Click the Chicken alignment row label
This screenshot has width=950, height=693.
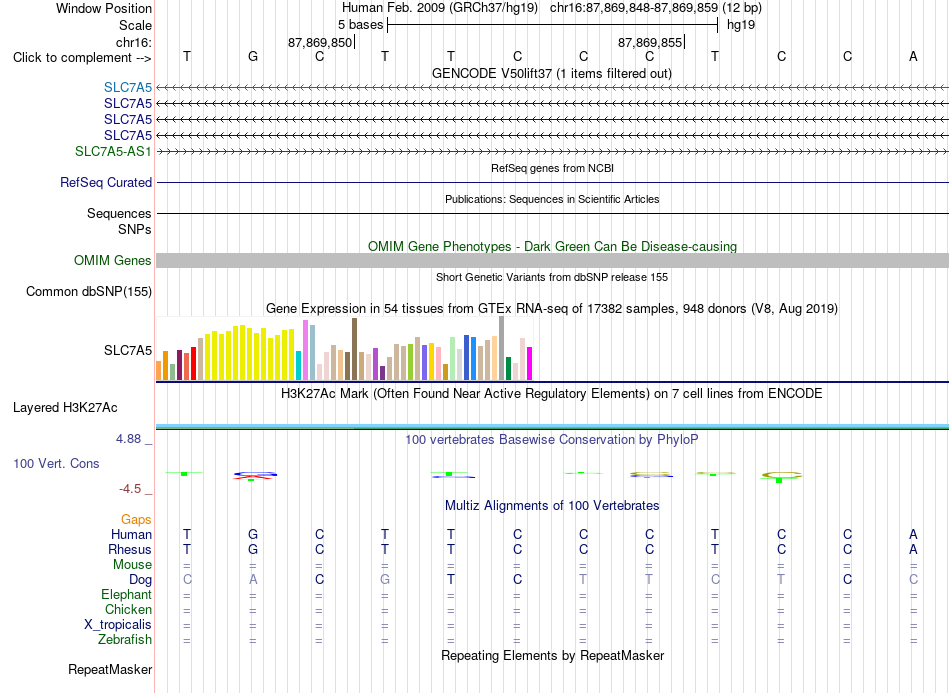pos(128,609)
